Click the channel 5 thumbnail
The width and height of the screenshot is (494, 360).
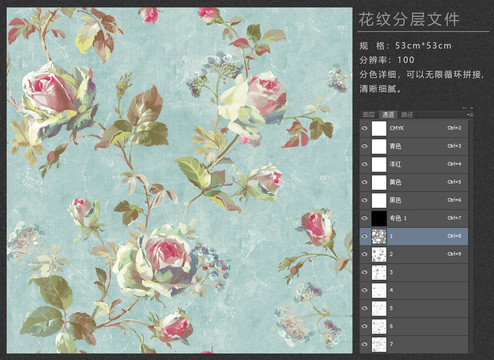click(379, 308)
